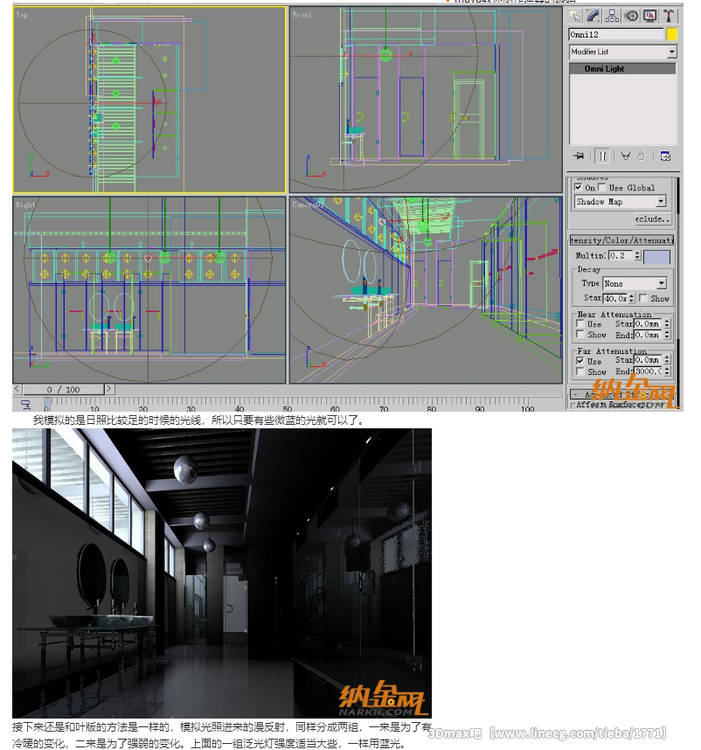Click the object color yellow swatch
The width and height of the screenshot is (701, 750).
click(x=672, y=34)
